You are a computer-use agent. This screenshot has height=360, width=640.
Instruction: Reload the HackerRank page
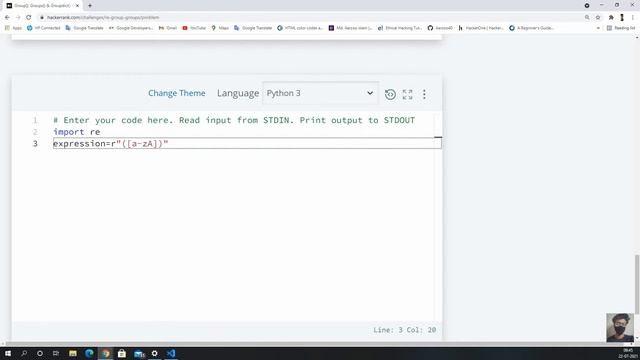[29, 18]
